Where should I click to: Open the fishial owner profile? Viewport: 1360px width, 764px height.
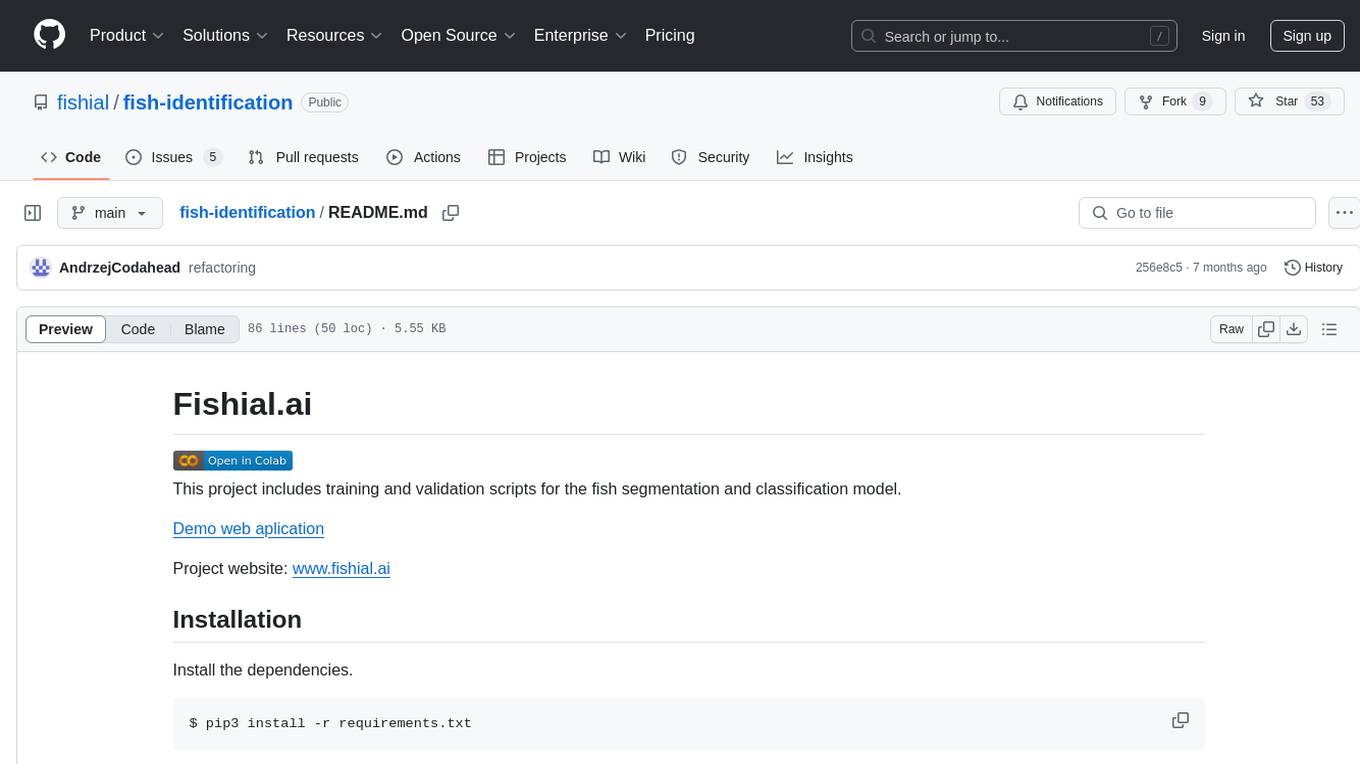(83, 102)
